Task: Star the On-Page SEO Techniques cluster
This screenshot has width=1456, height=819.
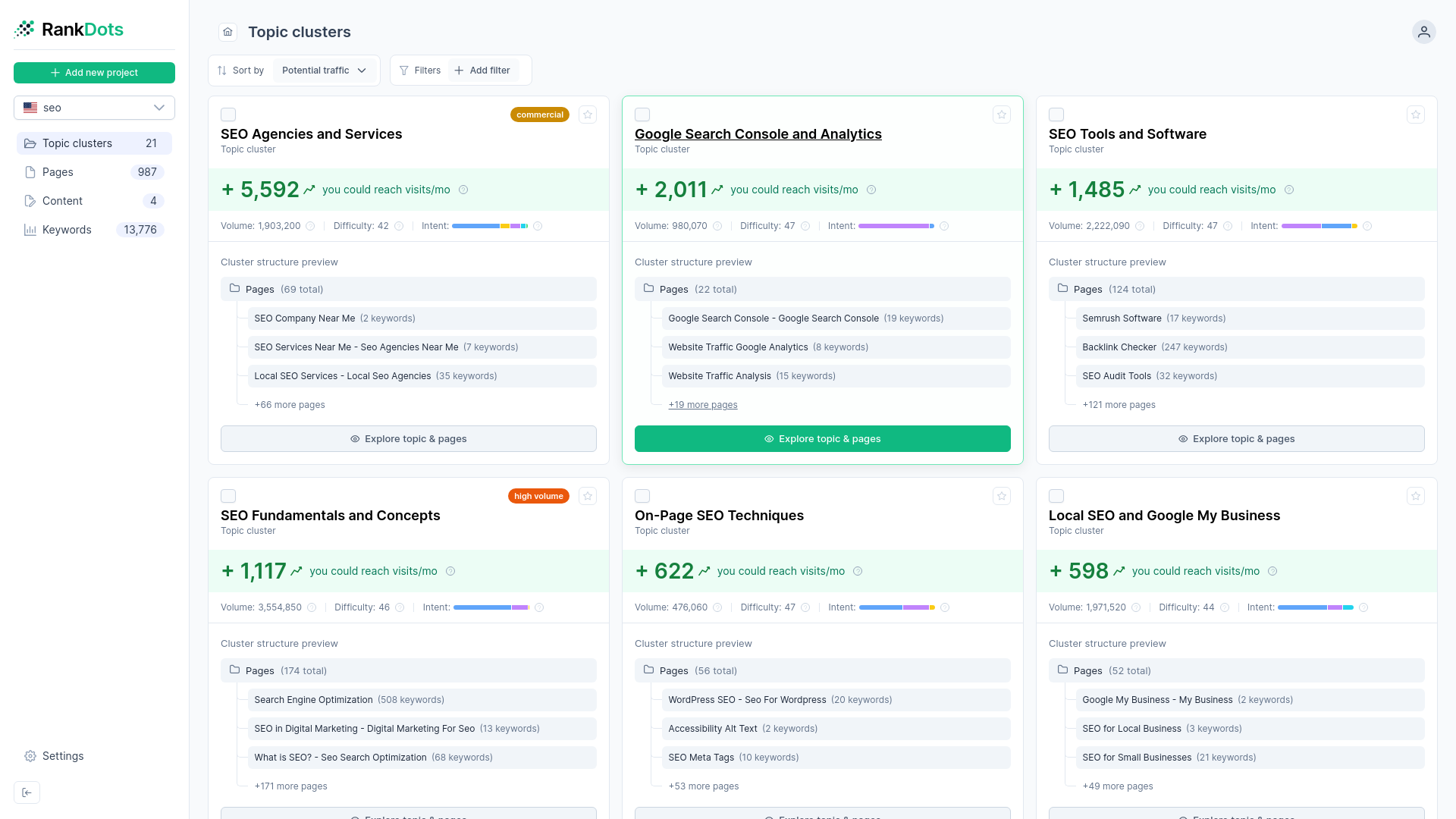Action: (x=1002, y=496)
